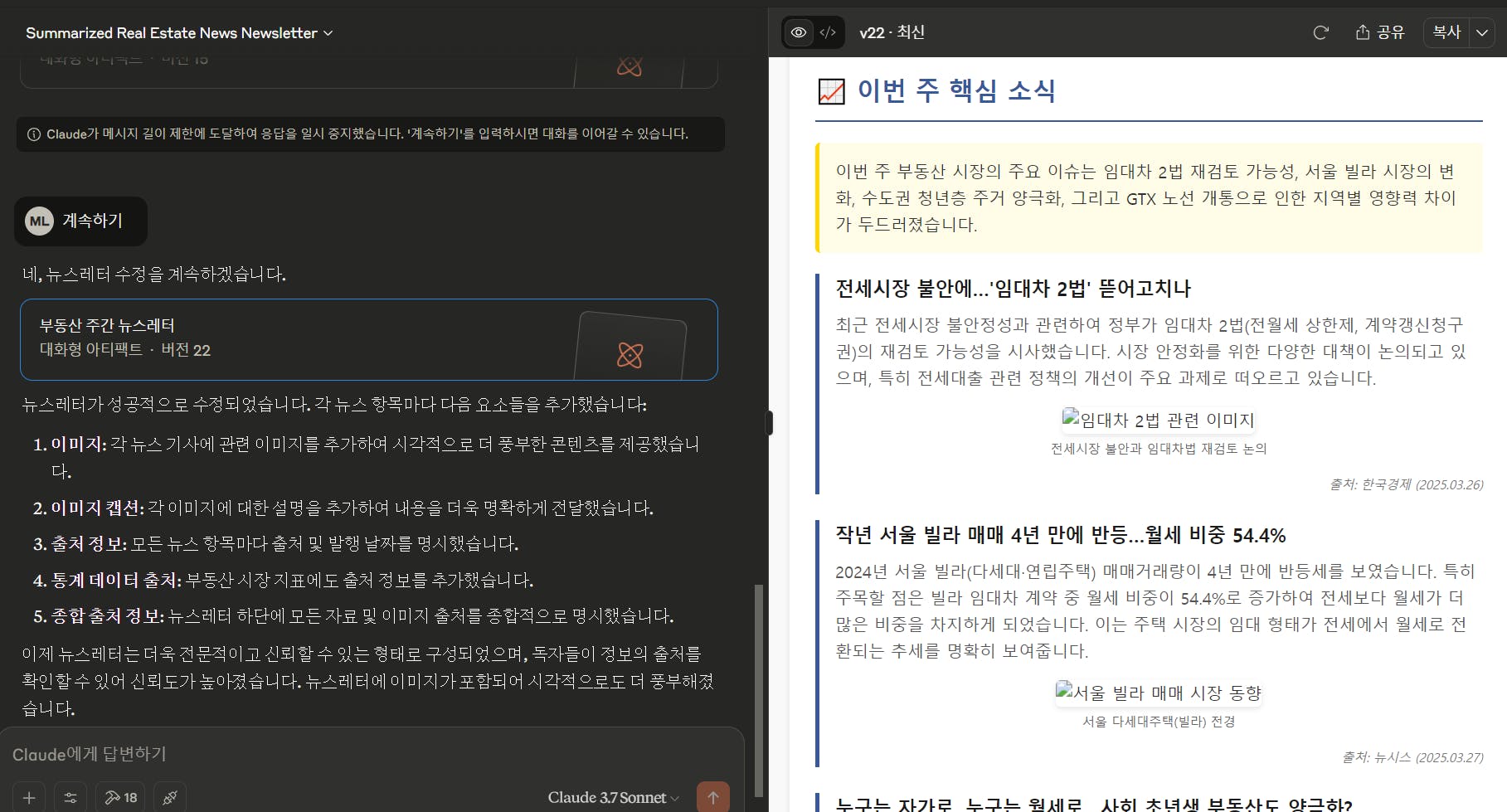The height and width of the screenshot is (812, 1507).
Task: Click the yellow summary box about 이번 주 부동산 시장
Action: (x=1149, y=197)
